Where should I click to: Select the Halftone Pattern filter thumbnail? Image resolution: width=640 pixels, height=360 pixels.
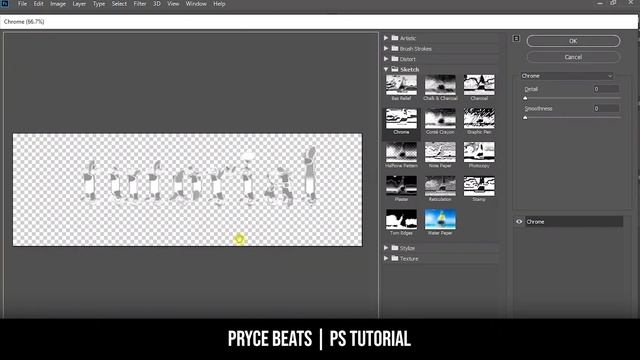tap(401, 152)
